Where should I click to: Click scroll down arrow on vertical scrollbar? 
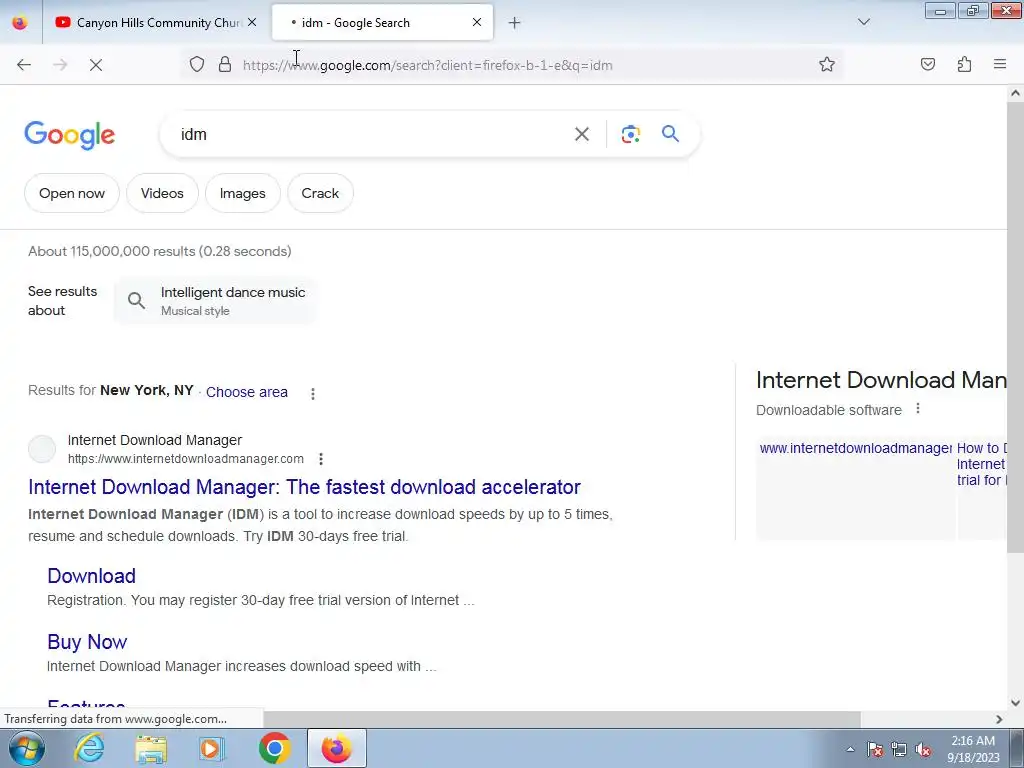(1015, 703)
